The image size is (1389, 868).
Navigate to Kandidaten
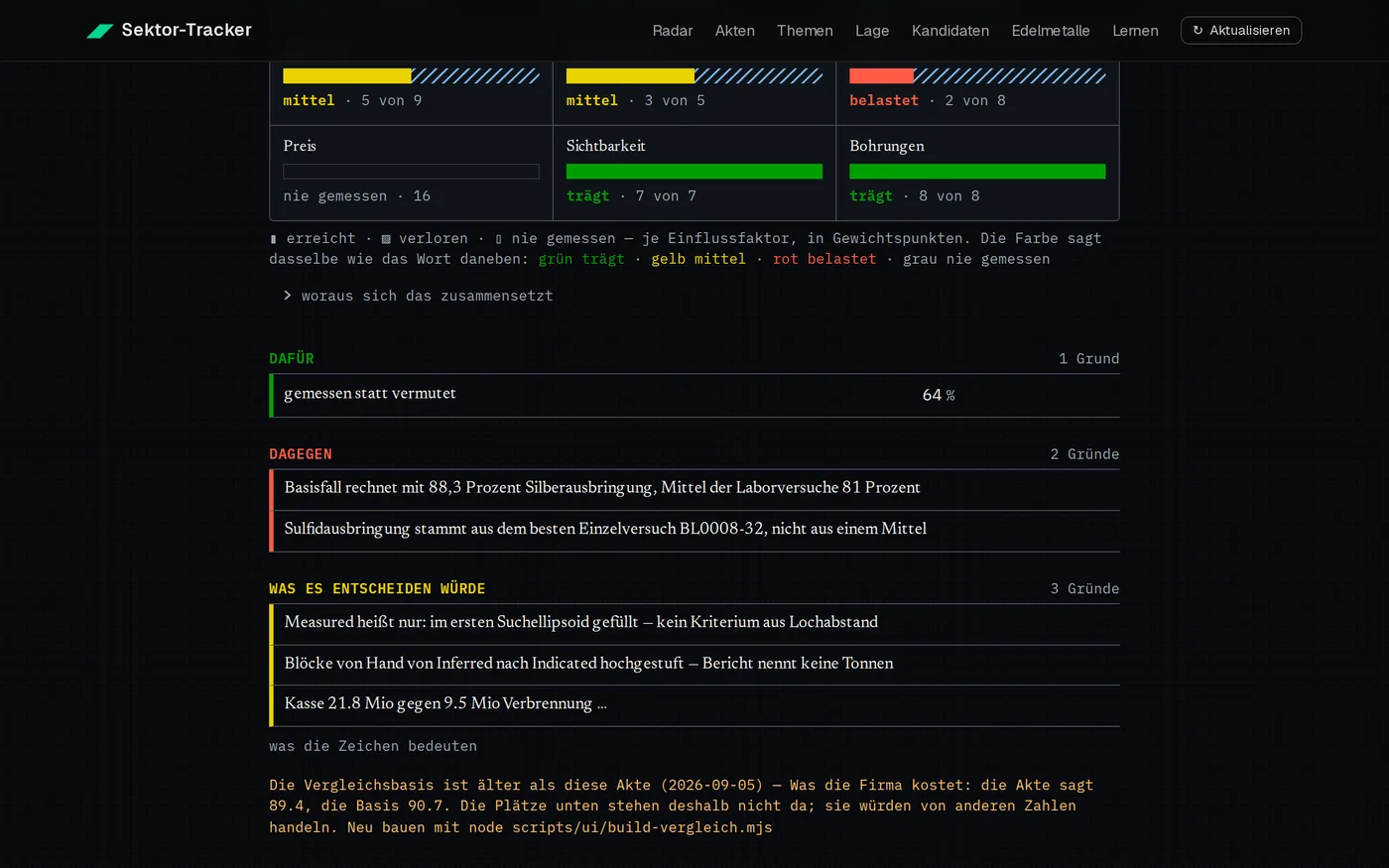coord(950,31)
